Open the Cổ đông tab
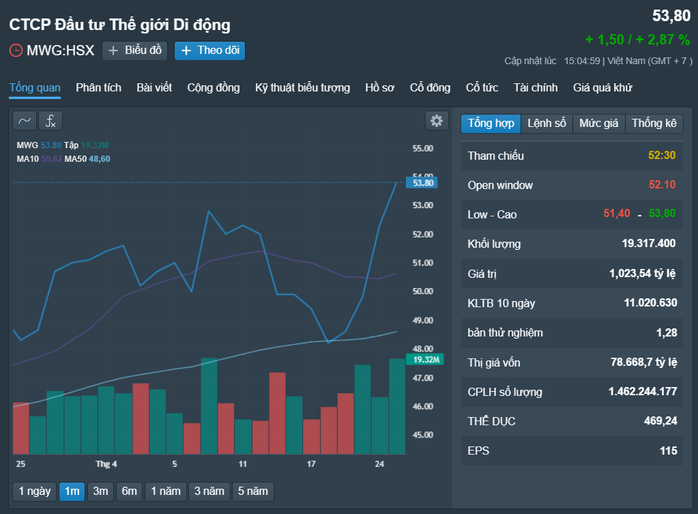 430,88
